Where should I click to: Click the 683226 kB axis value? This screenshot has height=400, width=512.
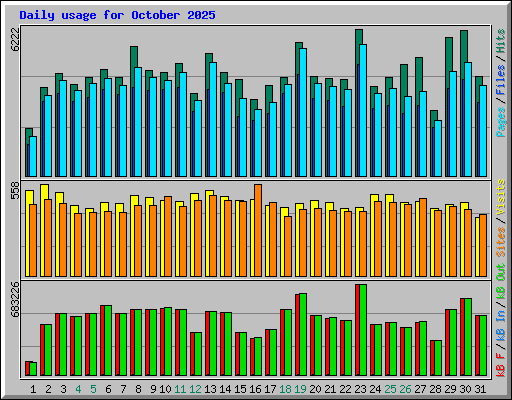[15, 299]
